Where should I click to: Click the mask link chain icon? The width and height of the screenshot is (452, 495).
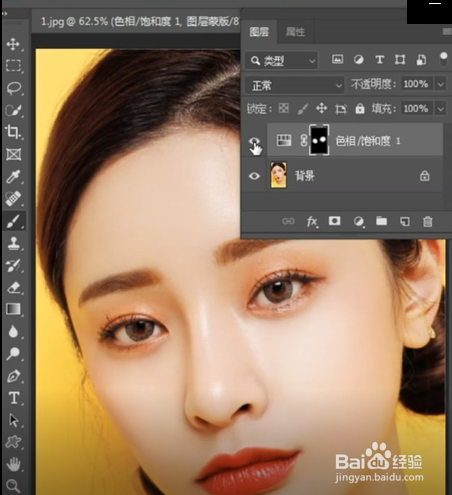point(303,140)
